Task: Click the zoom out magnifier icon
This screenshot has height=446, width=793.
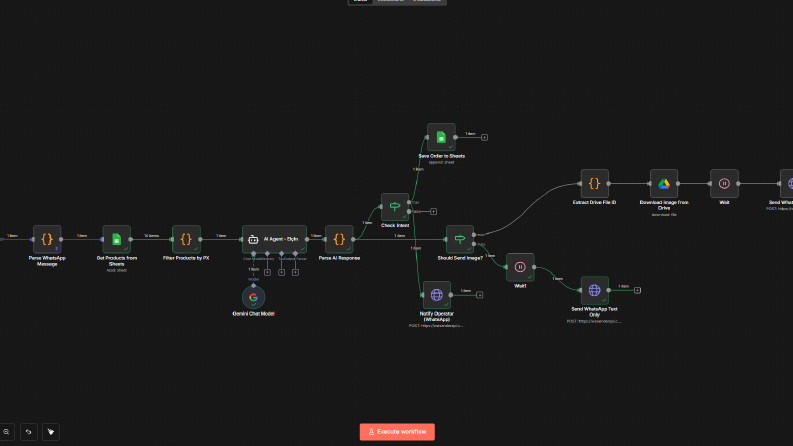Action: coord(6,432)
